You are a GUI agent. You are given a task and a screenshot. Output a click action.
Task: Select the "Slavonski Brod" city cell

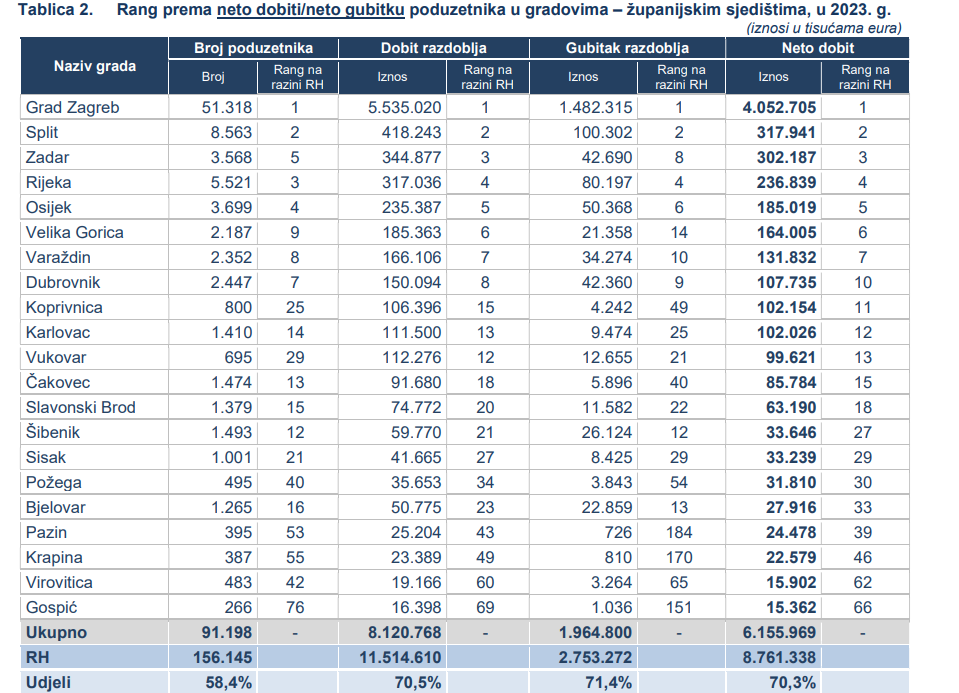click(80, 408)
